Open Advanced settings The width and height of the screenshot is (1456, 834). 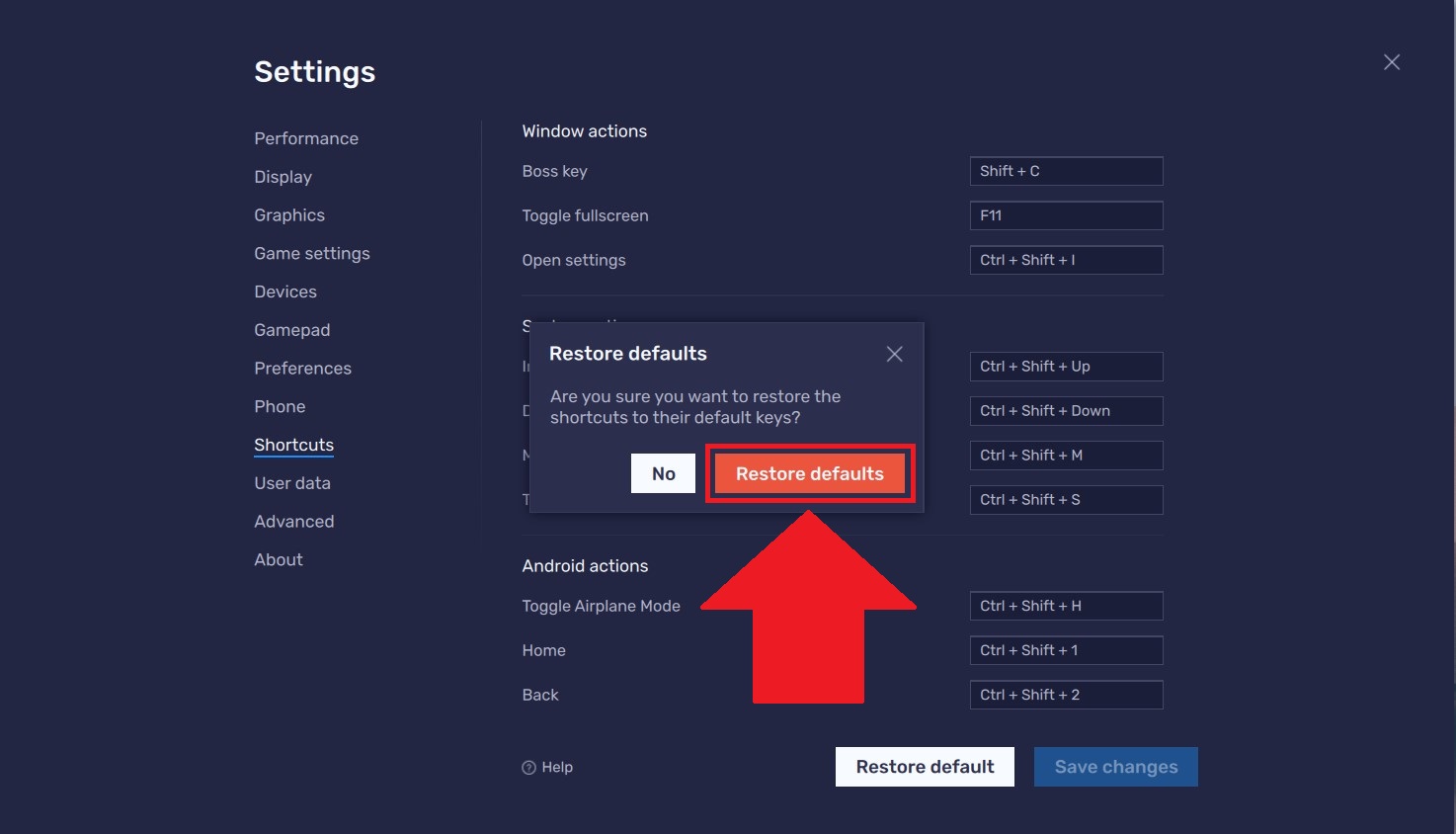pos(293,521)
